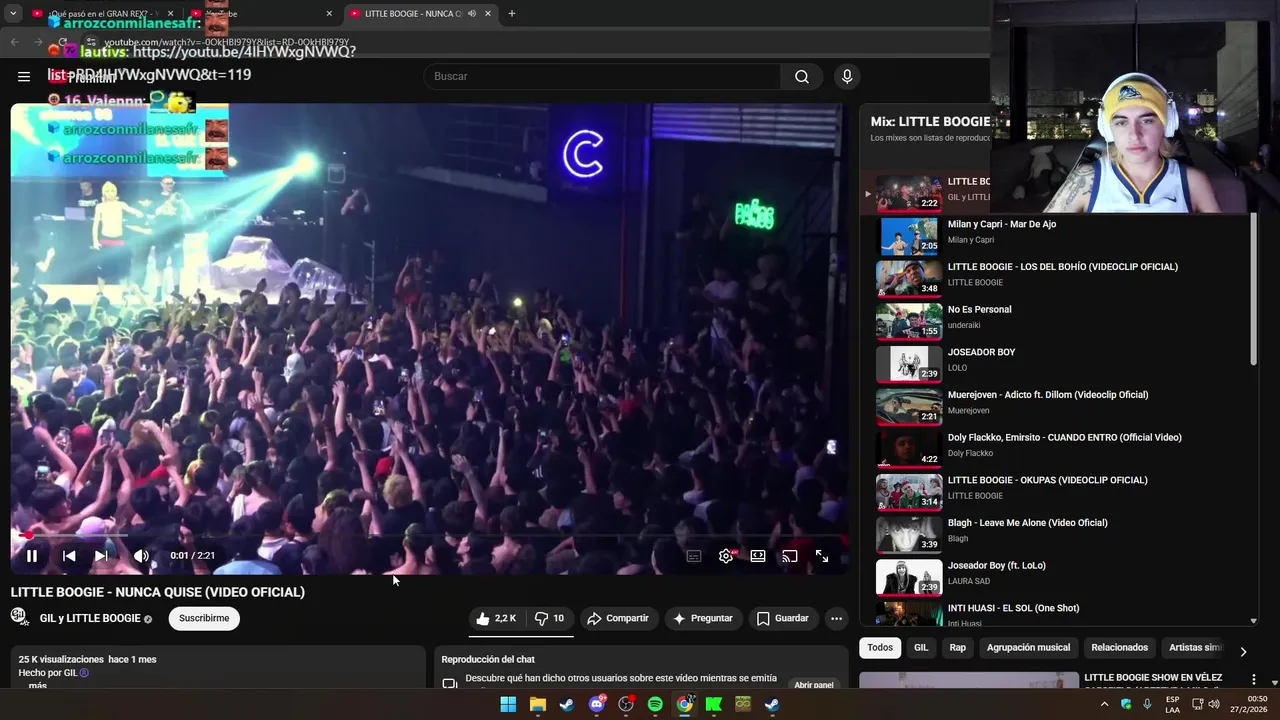This screenshot has width=1280, height=720.
Task: Mute the video with the speaker icon
Action: (141, 556)
